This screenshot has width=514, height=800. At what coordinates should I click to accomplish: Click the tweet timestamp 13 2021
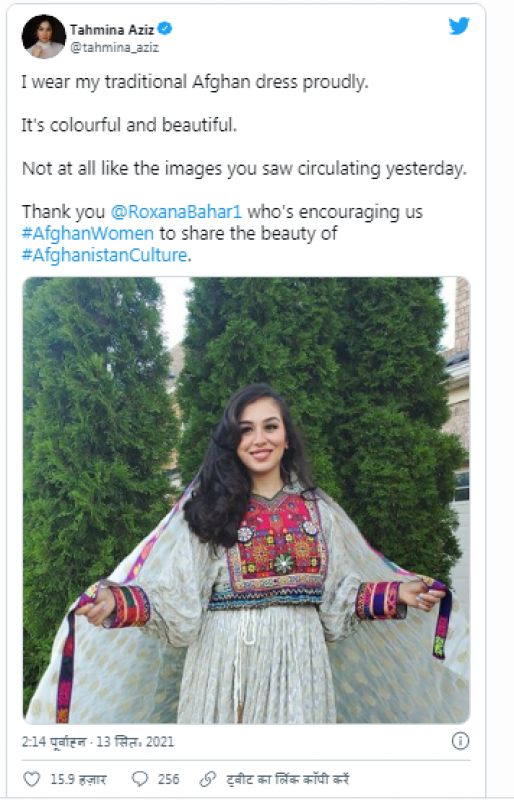click(97, 741)
